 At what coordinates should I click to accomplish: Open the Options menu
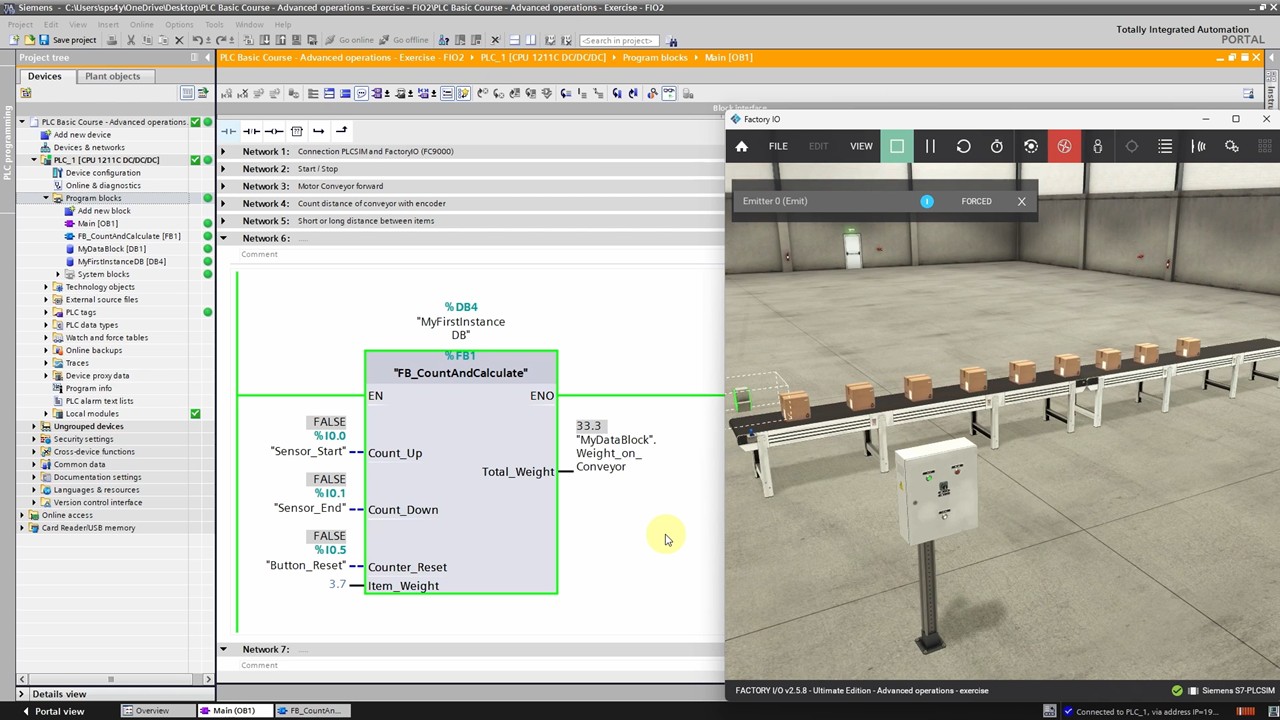179,24
